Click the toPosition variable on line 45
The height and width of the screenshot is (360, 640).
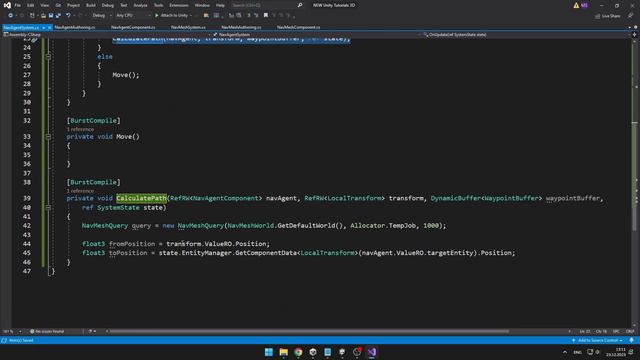point(128,253)
